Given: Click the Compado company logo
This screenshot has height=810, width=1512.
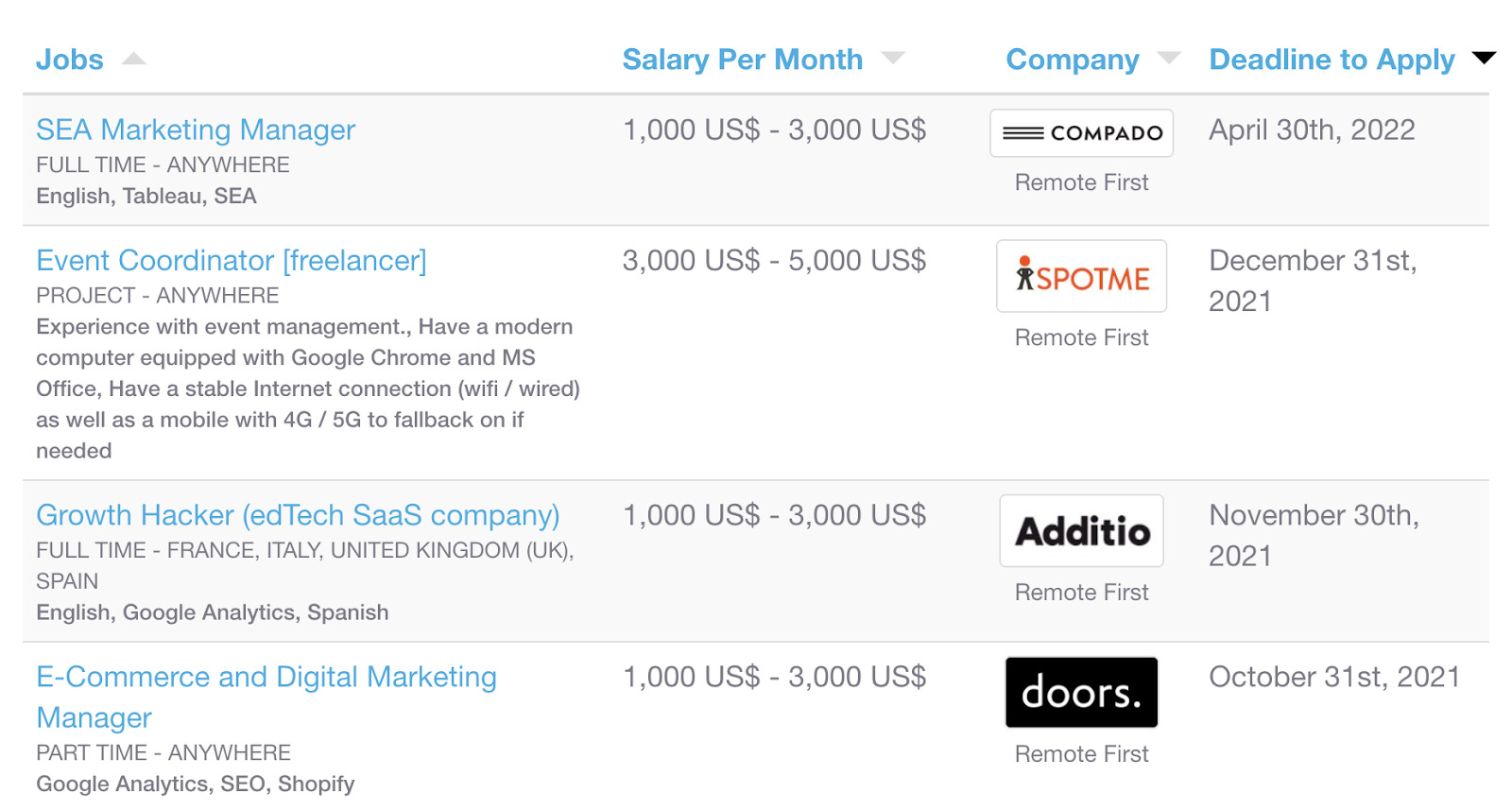Looking at the screenshot, I should tap(1081, 133).
